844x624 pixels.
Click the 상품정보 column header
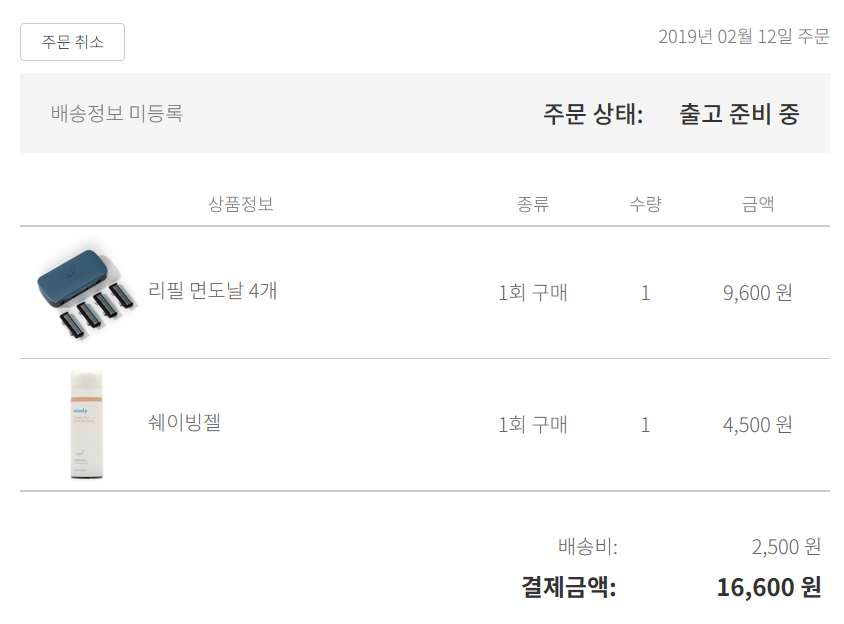click(x=241, y=204)
